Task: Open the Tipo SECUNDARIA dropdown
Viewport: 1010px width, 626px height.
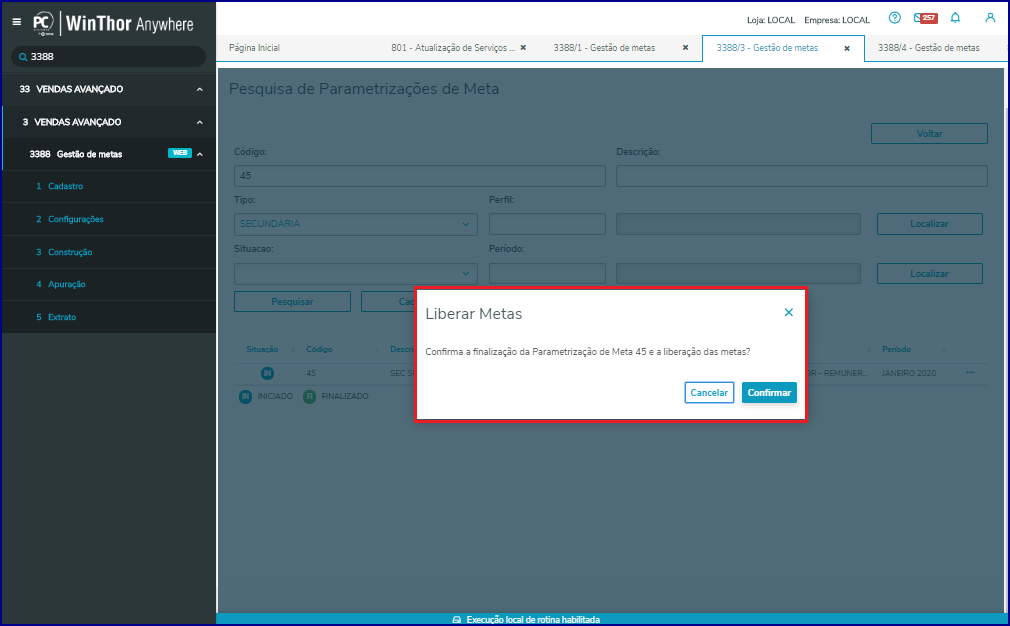Action: tap(356, 224)
